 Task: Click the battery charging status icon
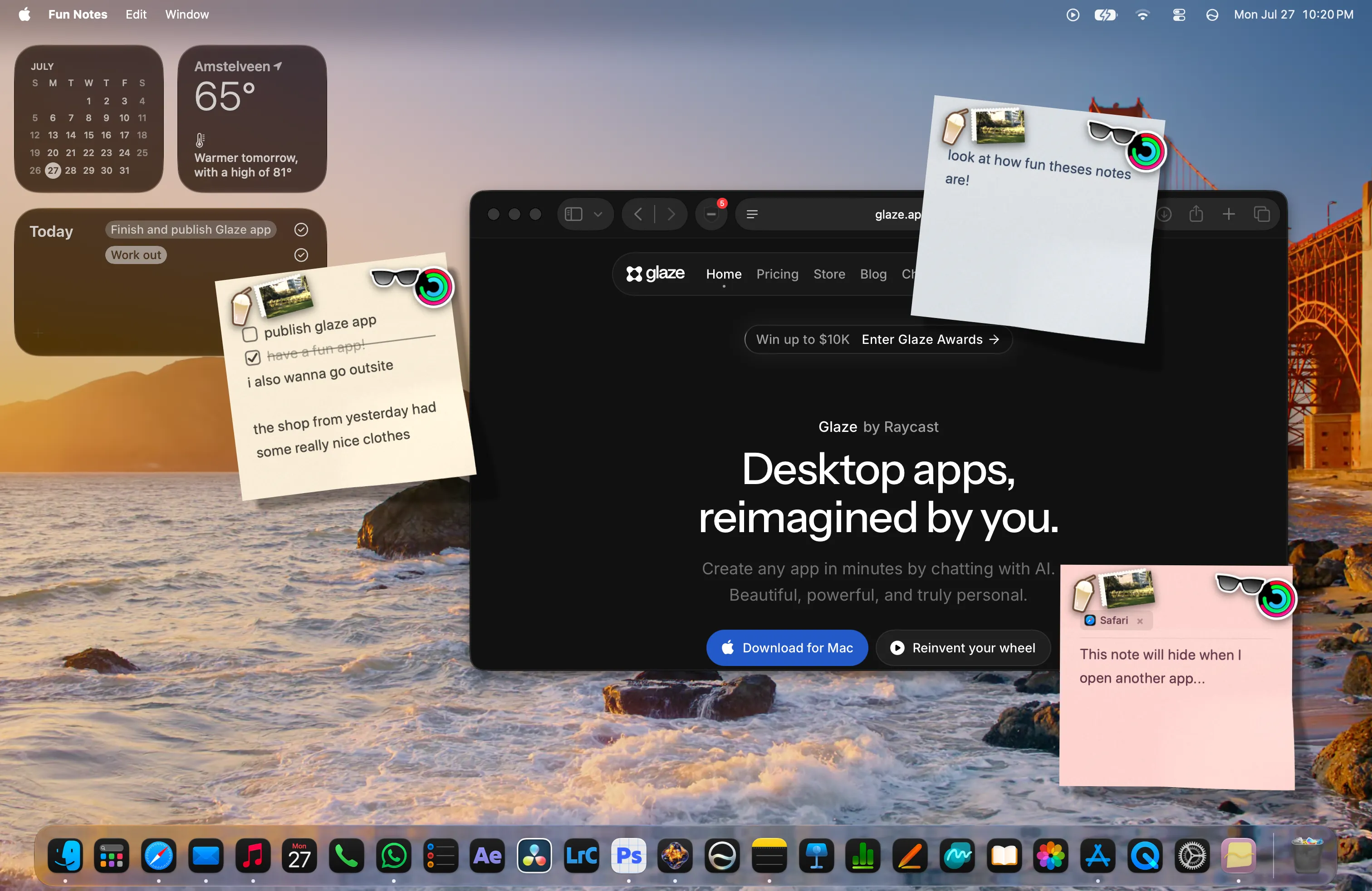[1106, 15]
